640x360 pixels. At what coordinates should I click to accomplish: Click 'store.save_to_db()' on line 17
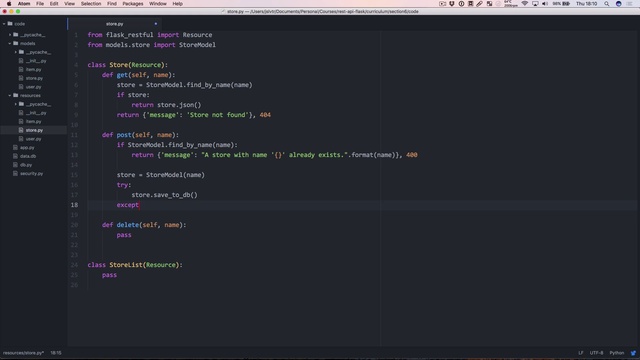pos(164,195)
